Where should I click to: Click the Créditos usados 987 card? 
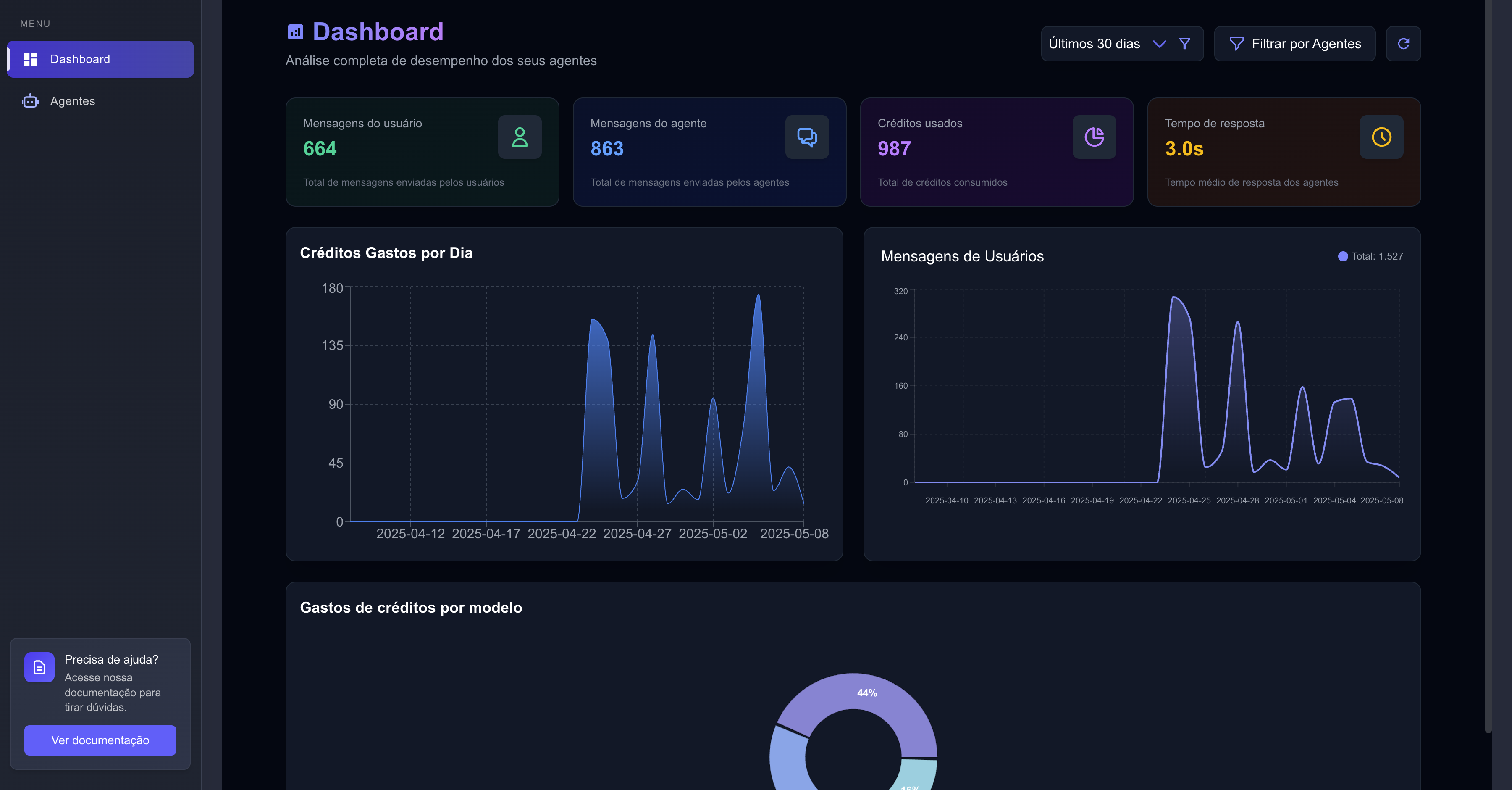pyautogui.click(x=997, y=152)
